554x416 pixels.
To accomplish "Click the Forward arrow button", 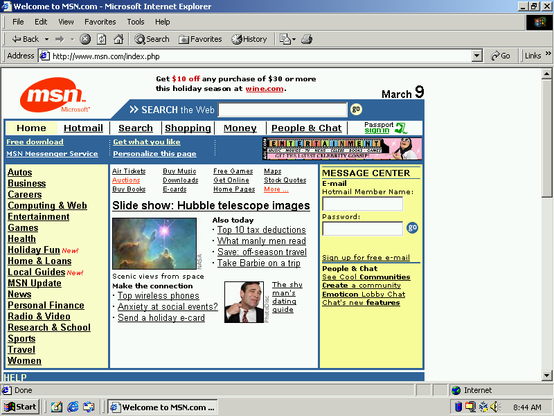I will click(59, 39).
